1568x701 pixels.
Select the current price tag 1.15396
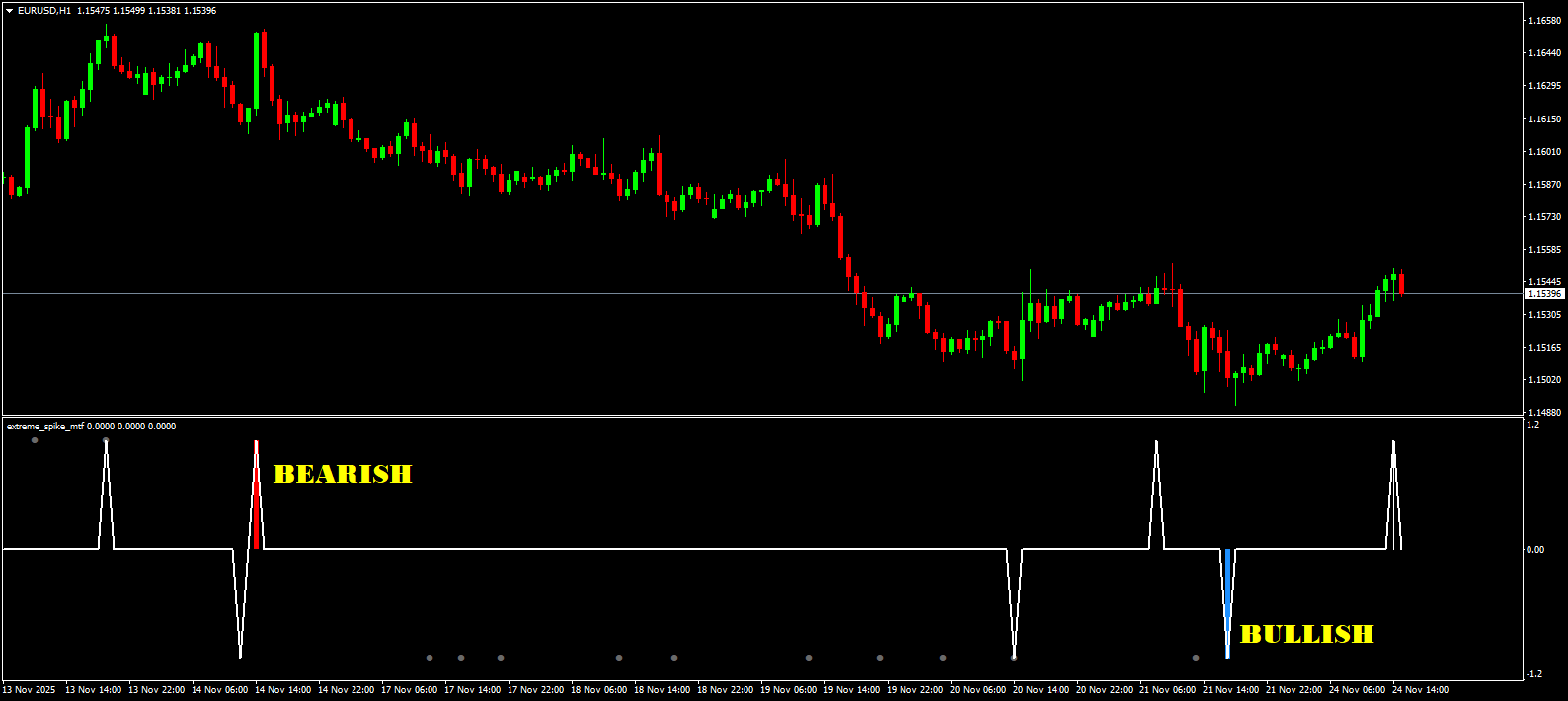tap(1544, 294)
